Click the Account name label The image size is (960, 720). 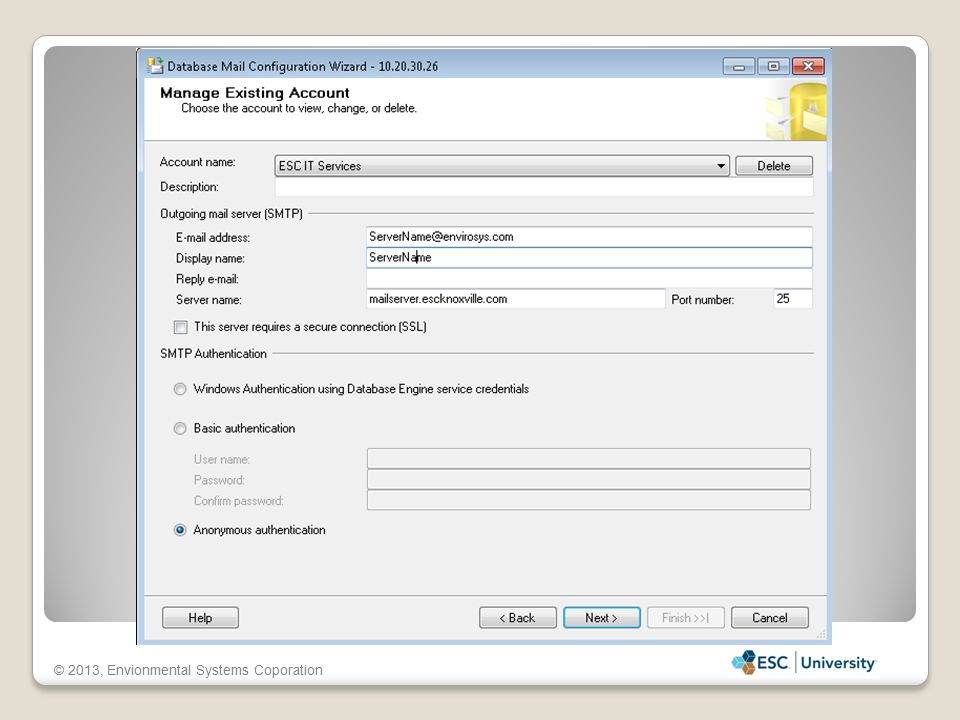point(197,162)
